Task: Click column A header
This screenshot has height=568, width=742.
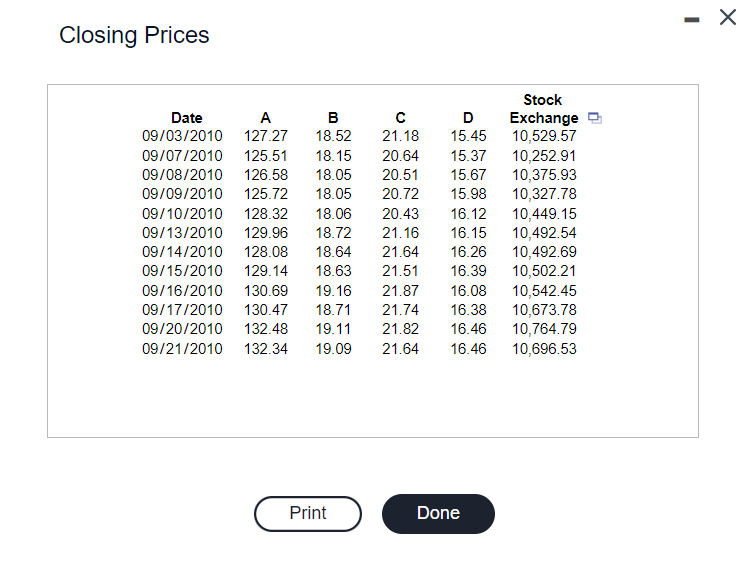Action: click(265, 118)
